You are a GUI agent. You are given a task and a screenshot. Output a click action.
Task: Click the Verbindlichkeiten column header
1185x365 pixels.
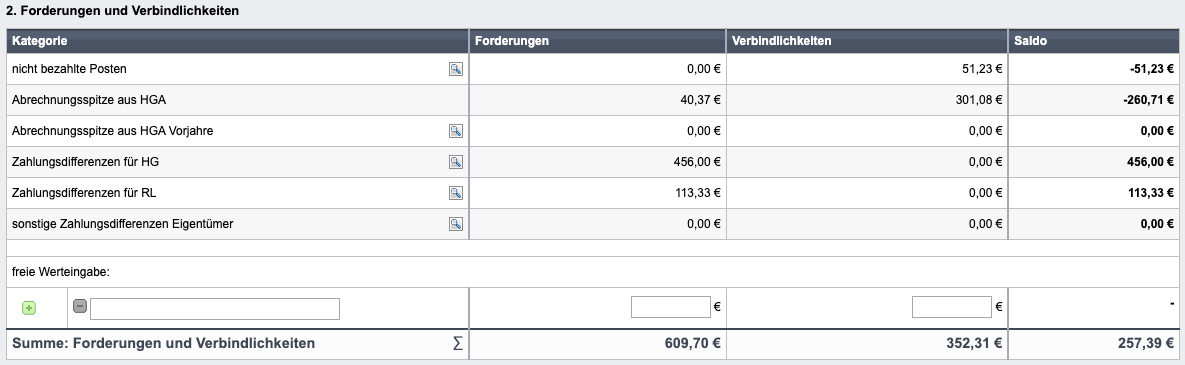(x=781, y=41)
